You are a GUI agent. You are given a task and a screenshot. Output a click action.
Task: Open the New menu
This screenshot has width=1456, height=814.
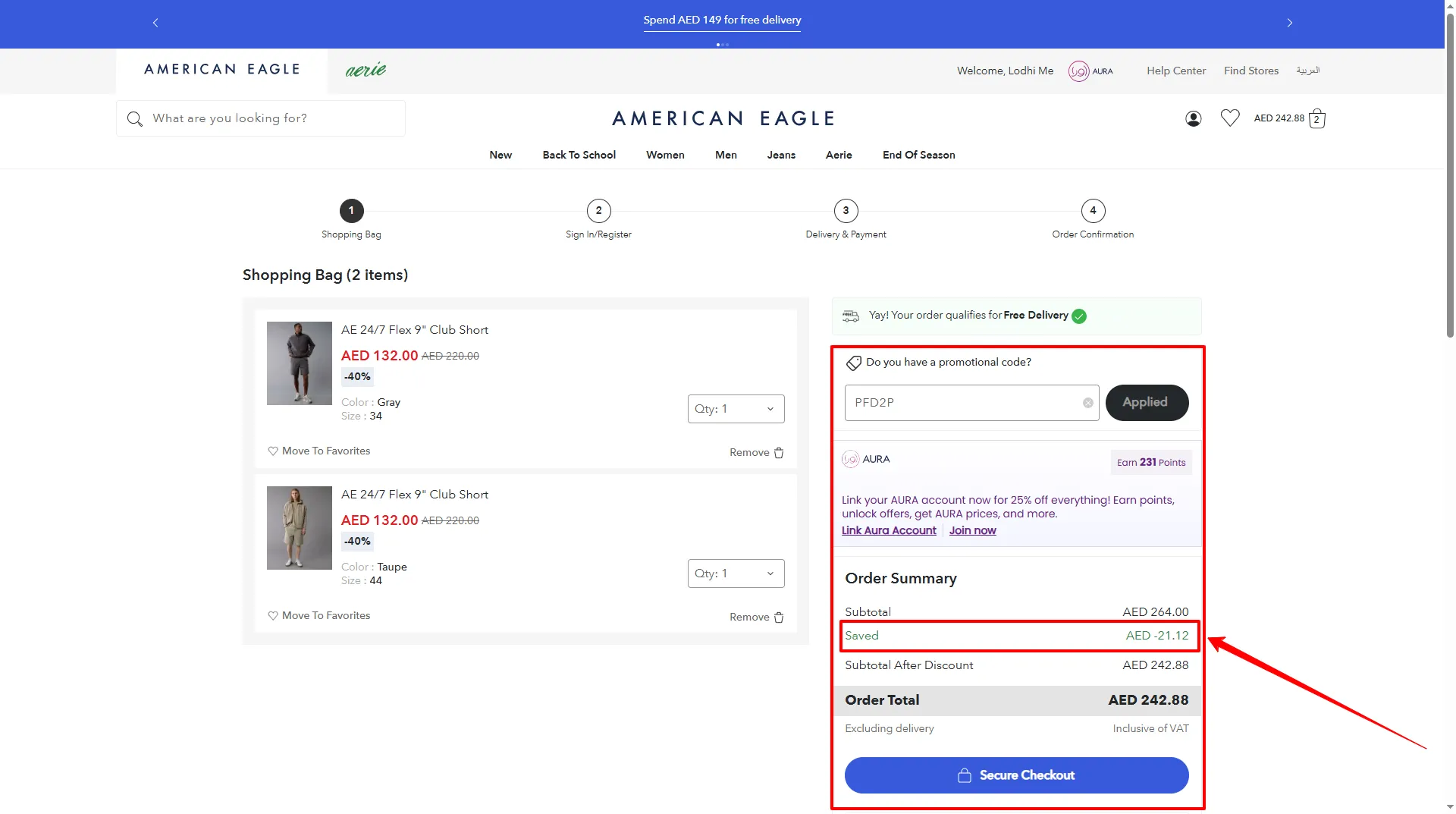(500, 155)
